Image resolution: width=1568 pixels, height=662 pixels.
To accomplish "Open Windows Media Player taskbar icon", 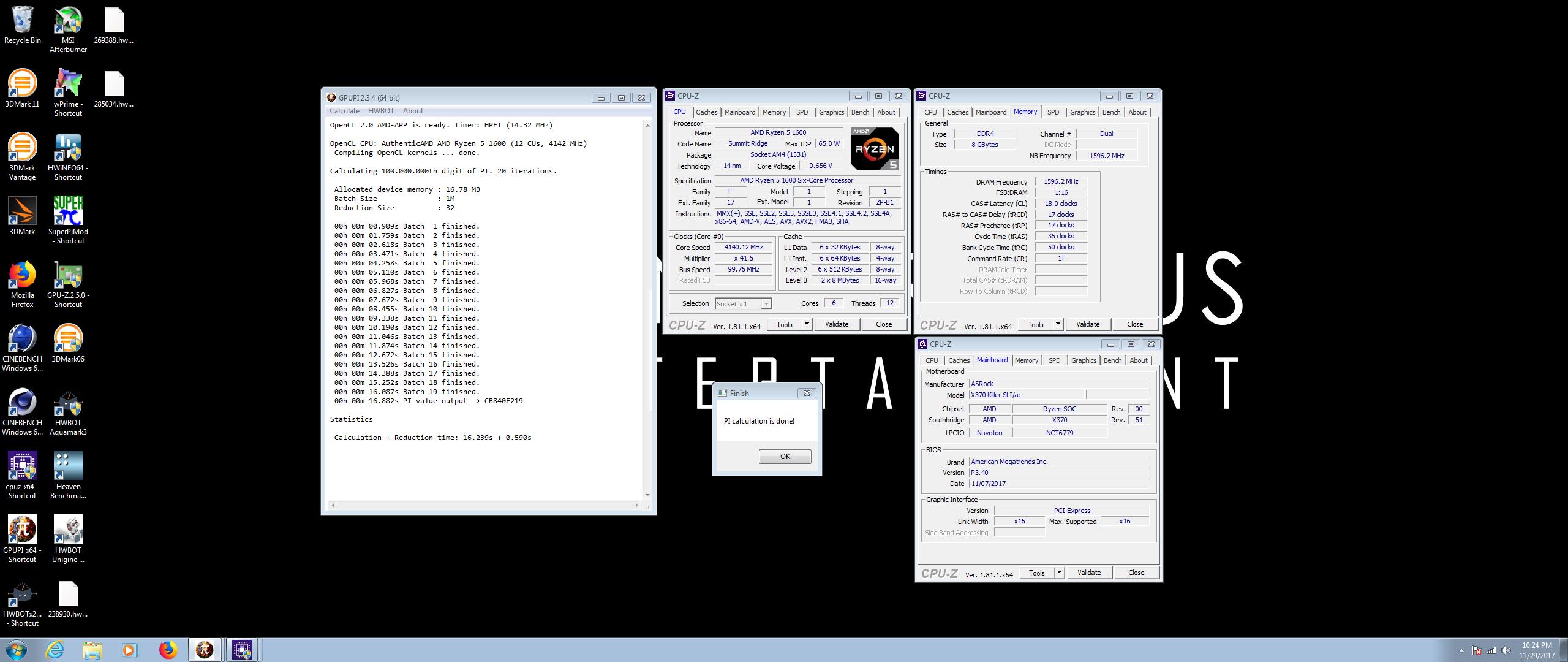I will pos(130,650).
